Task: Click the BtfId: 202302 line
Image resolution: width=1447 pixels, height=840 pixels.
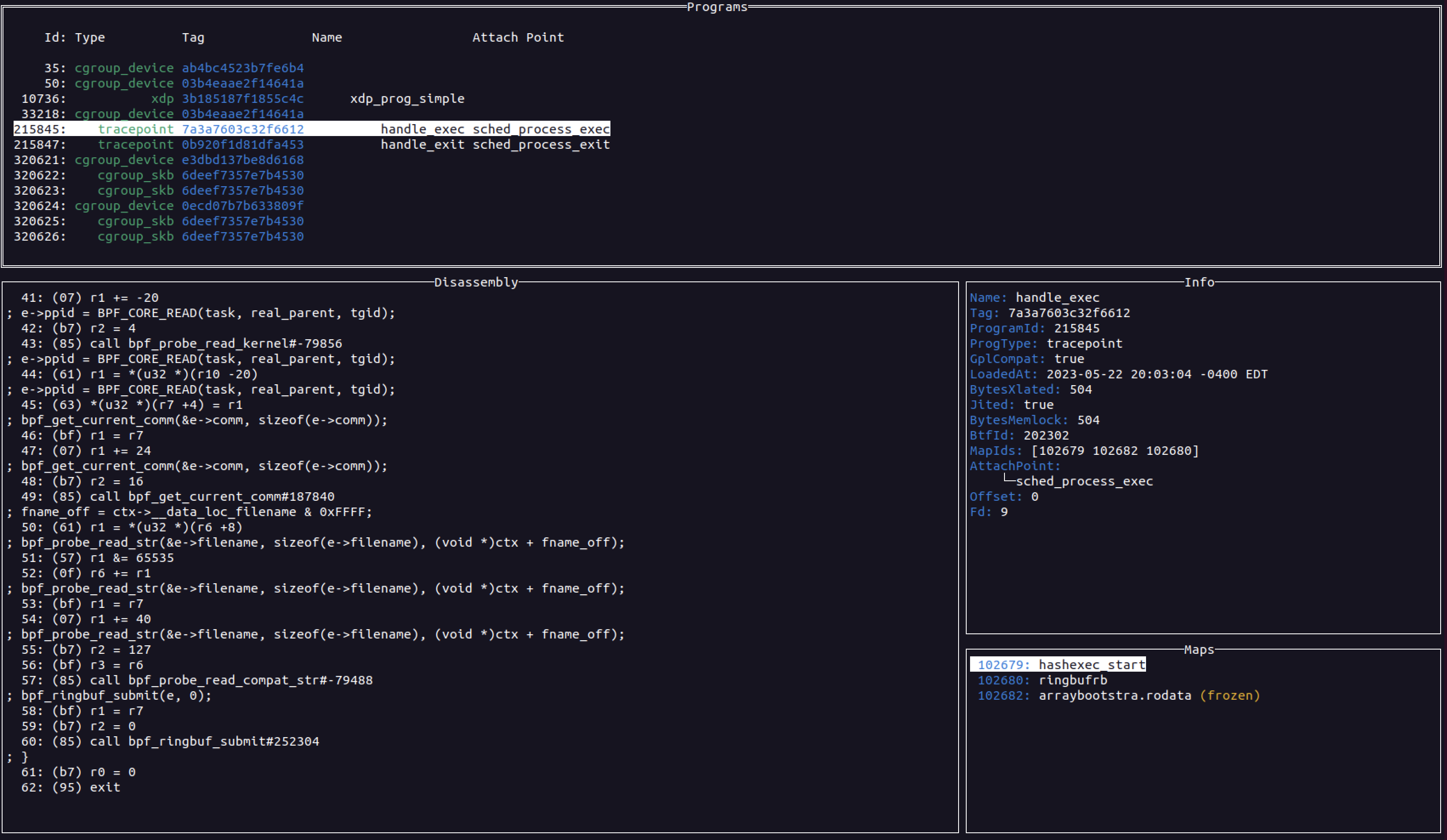Action: point(1020,435)
